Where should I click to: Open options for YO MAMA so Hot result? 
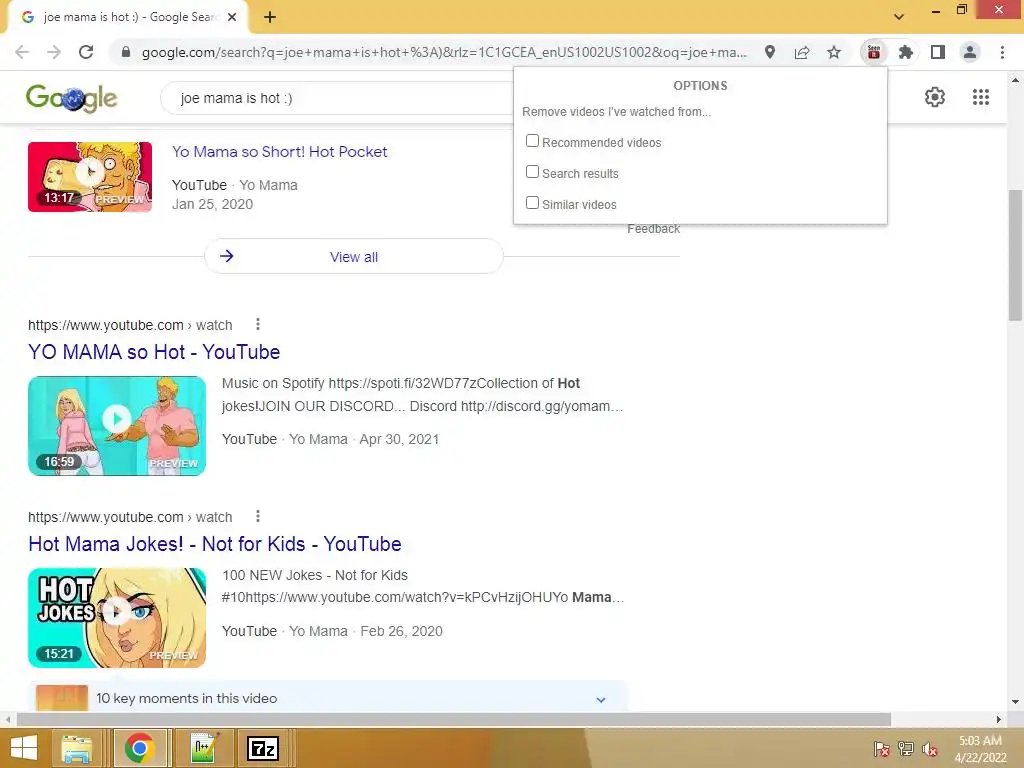pyautogui.click(x=258, y=325)
